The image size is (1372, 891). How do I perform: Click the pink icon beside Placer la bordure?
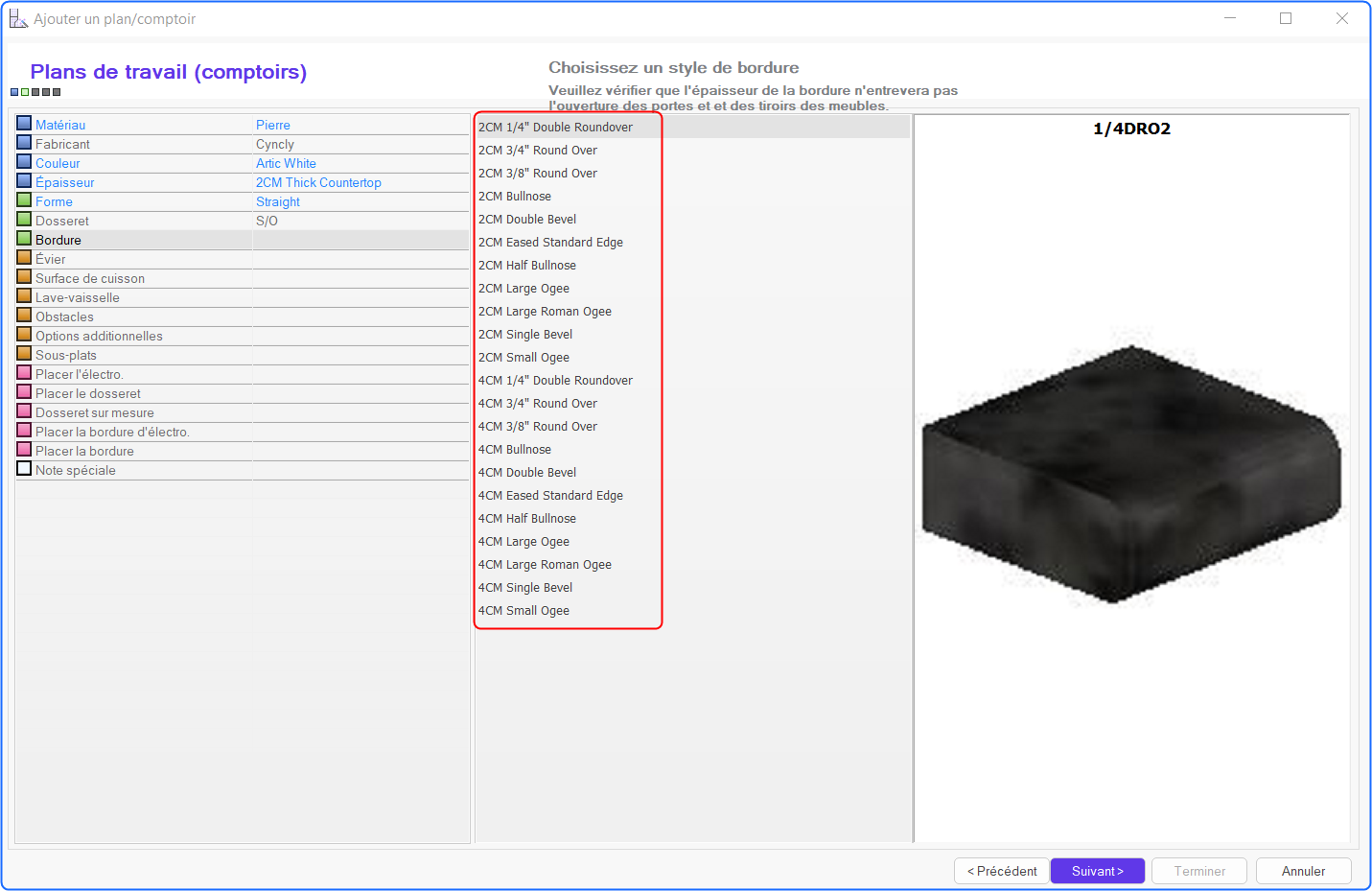pyautogui.click(x=24, y=450)
